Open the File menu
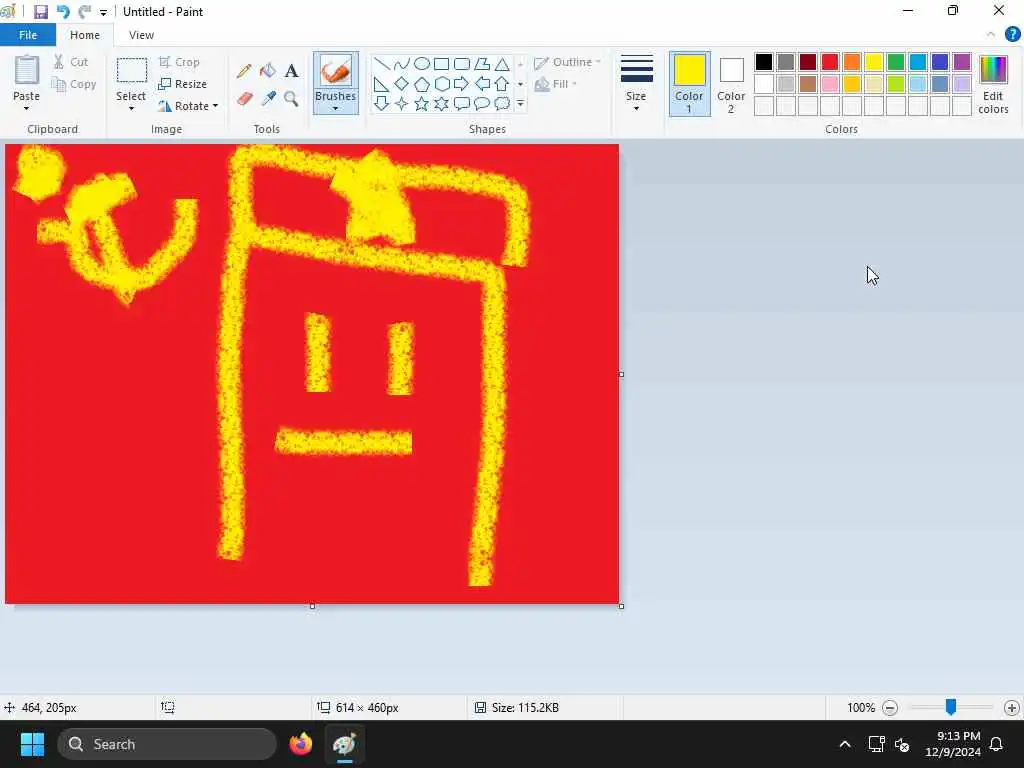The width and height of the screenshot is (1024, 768). point(28,35)
